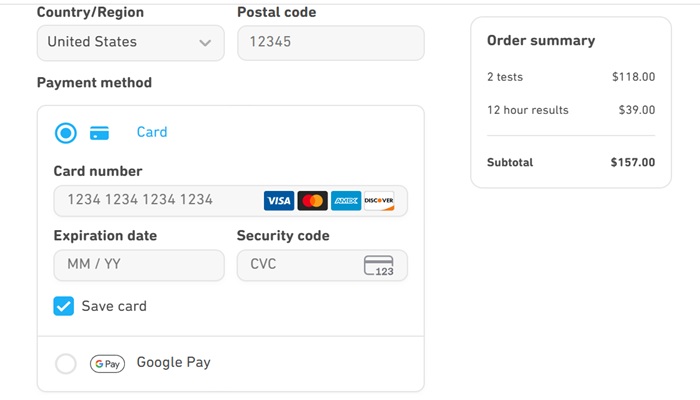The image size is (700, 400).
Task: Click the Subtotal $157.00 amount
Action: pos(632,162)
